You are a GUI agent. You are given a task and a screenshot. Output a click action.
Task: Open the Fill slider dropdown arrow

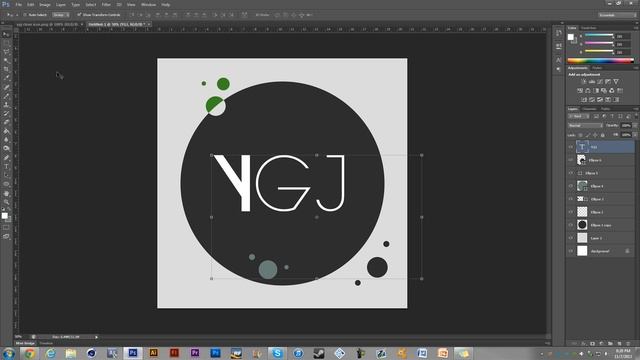[635, 135]
